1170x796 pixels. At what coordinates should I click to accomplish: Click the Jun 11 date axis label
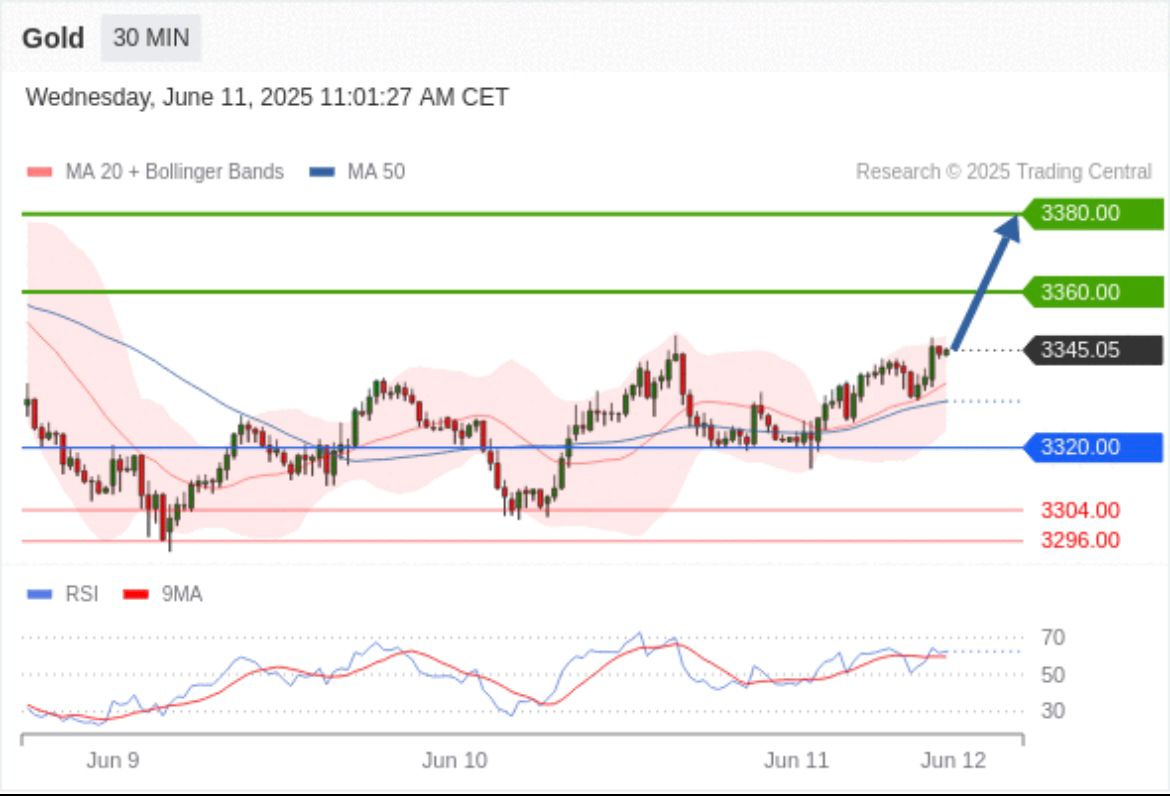coord(796,761)
